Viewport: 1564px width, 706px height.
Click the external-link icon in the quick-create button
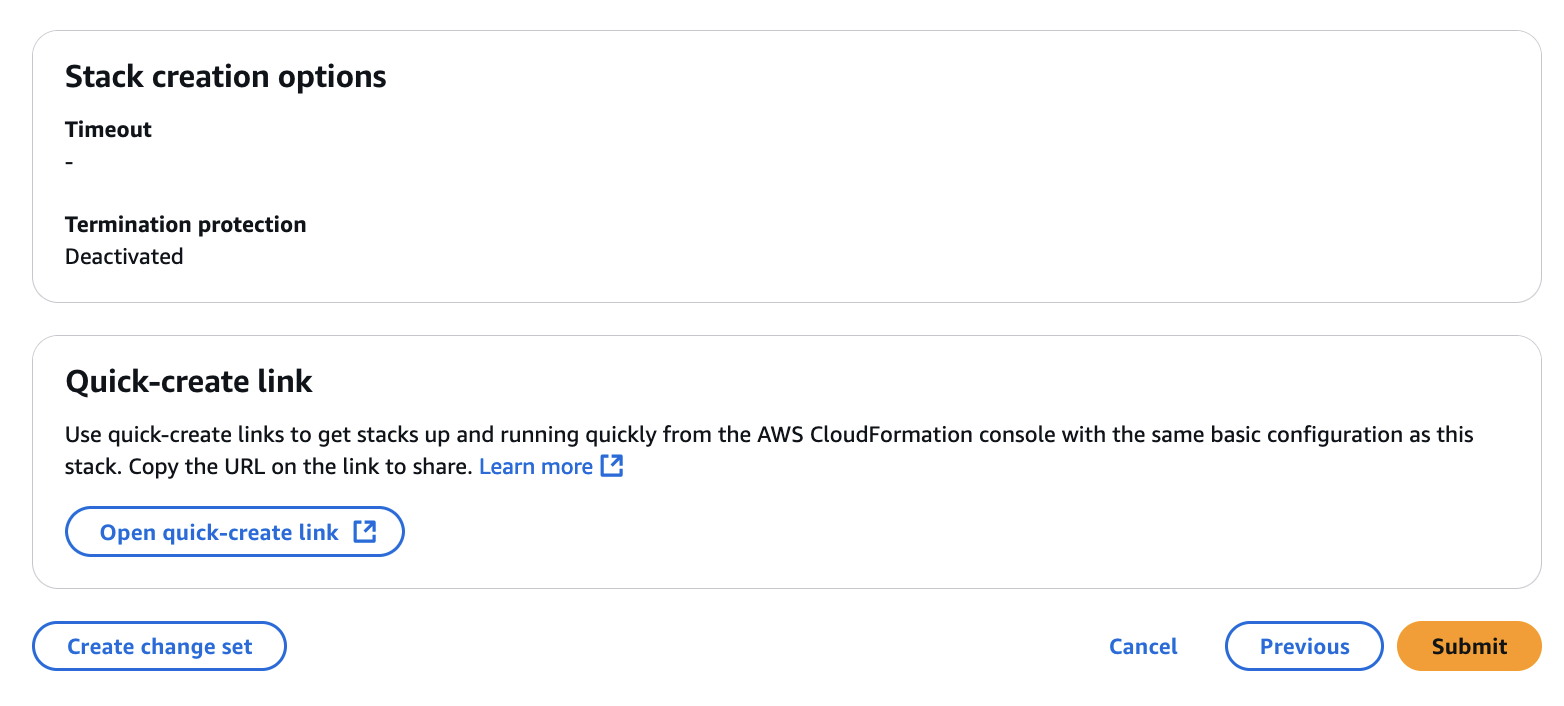(x=365, y=532)
